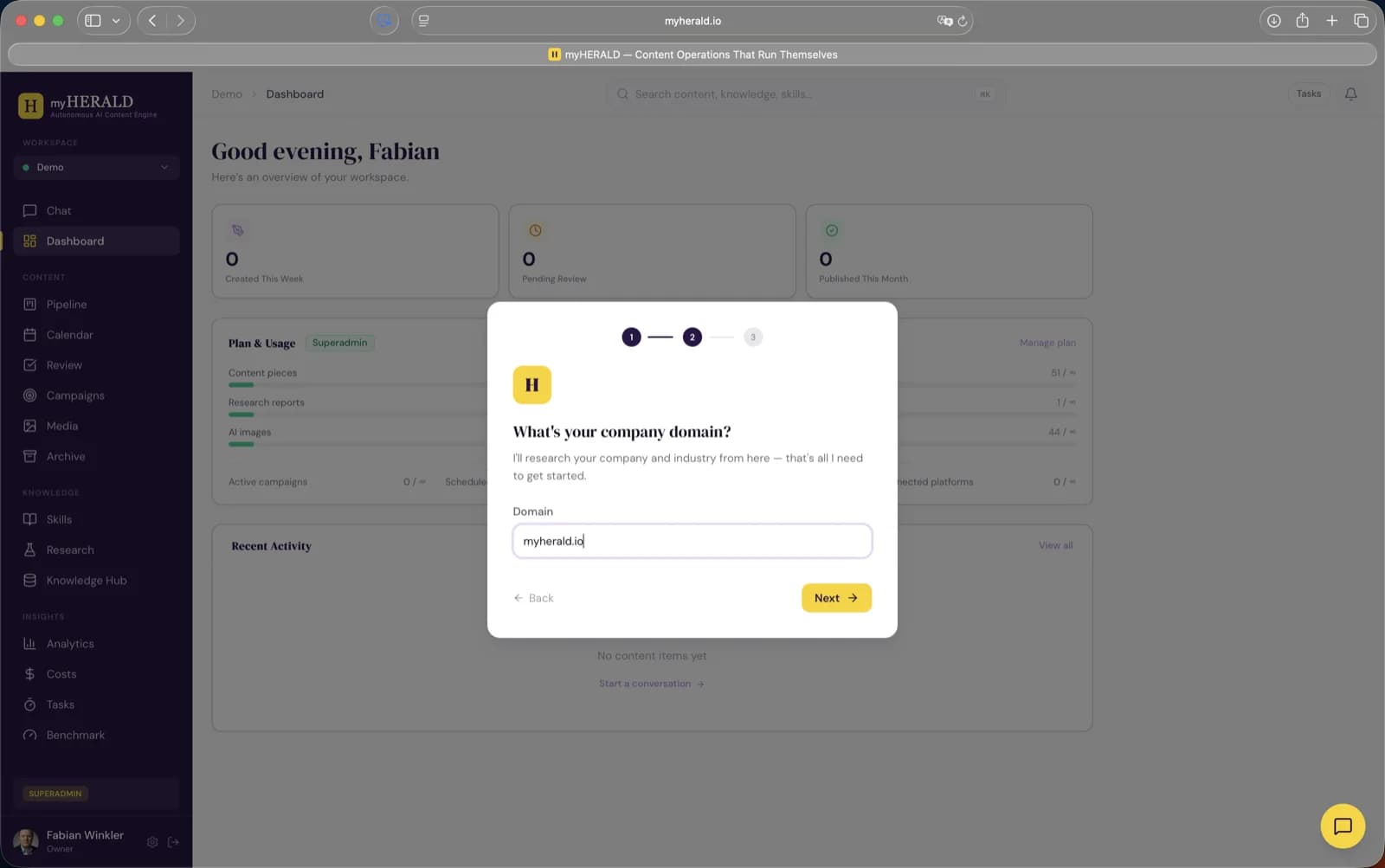Viewport: 1385px width, 868px height.
Task: Open the Review queue
Action: 96,364
